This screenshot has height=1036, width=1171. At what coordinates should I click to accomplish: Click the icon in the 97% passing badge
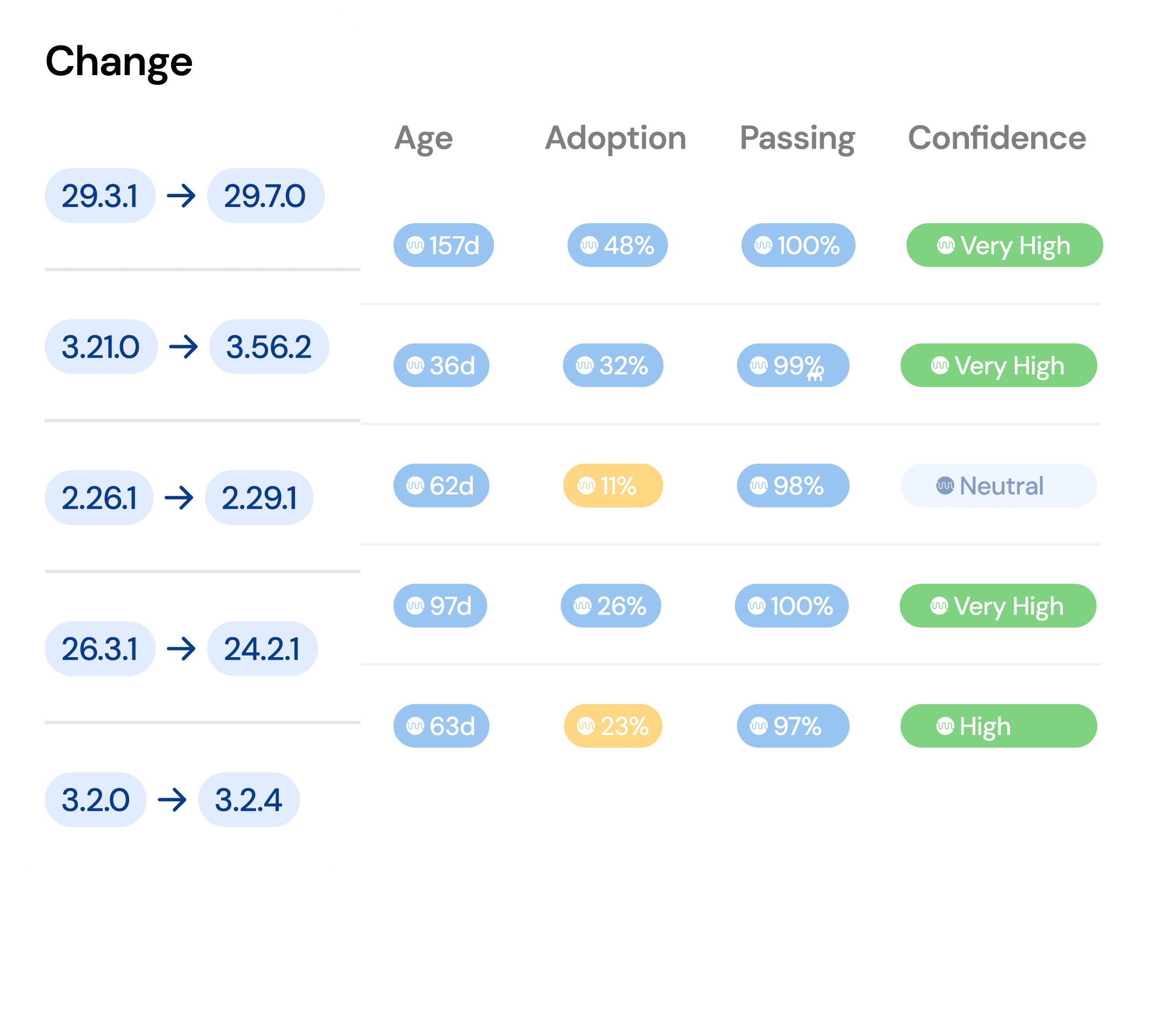(759, 726)
